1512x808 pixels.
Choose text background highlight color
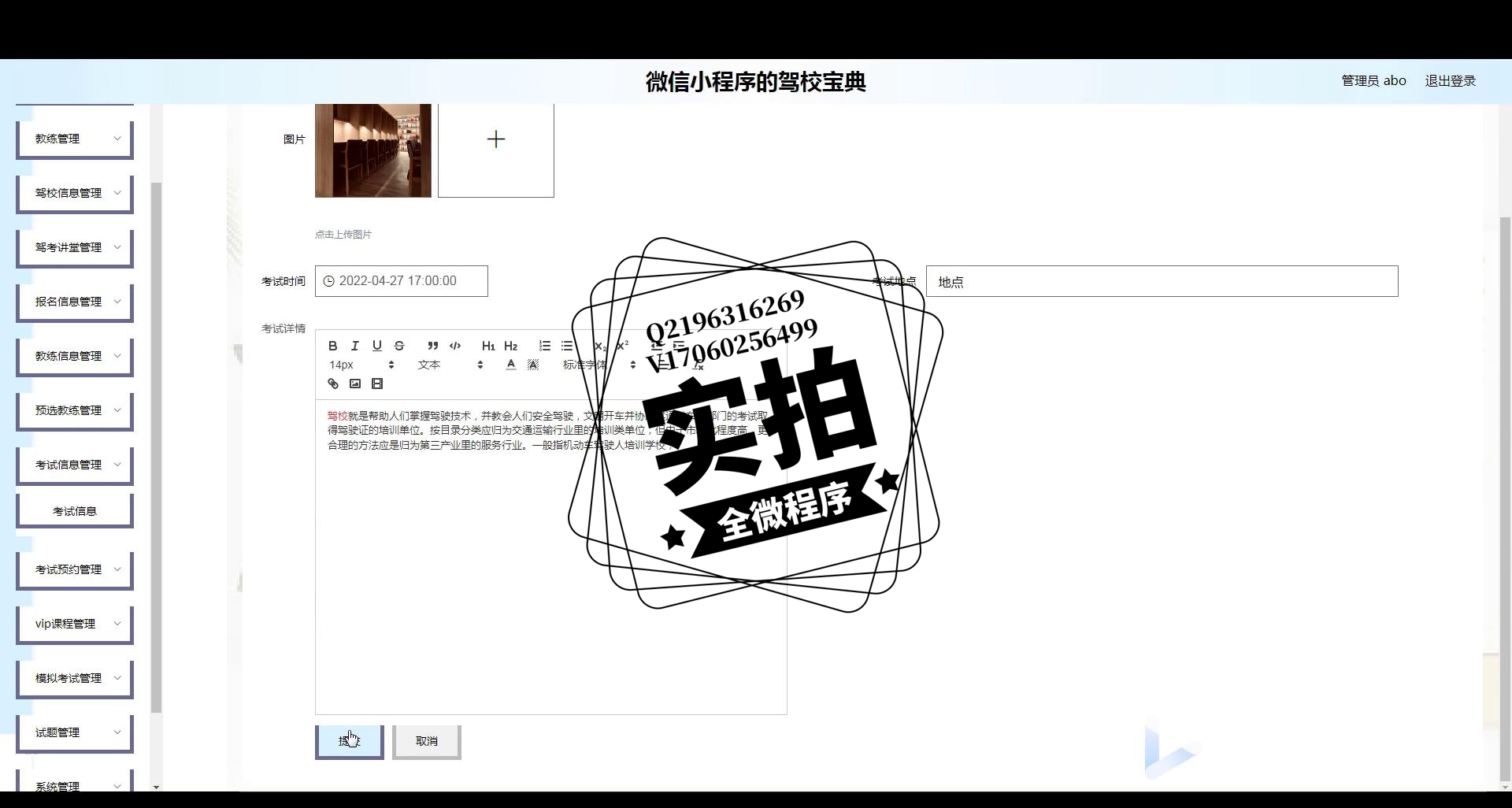point(533,365)
